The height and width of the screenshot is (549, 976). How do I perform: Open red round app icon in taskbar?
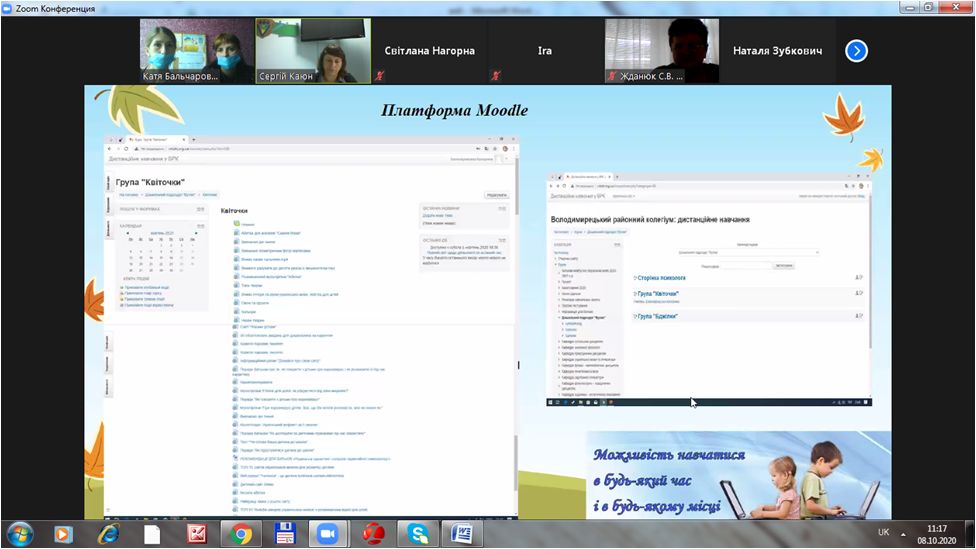[373, 534]
